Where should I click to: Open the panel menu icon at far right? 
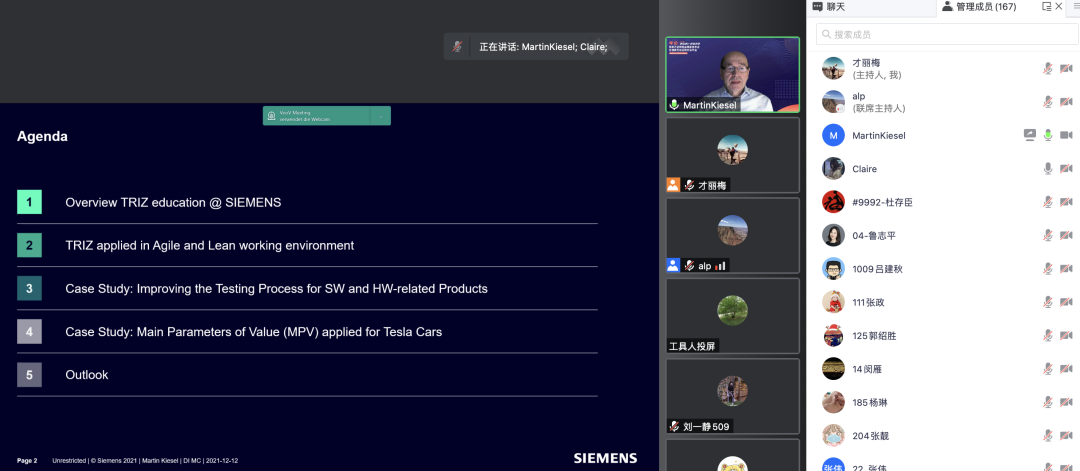(1076, 6)
